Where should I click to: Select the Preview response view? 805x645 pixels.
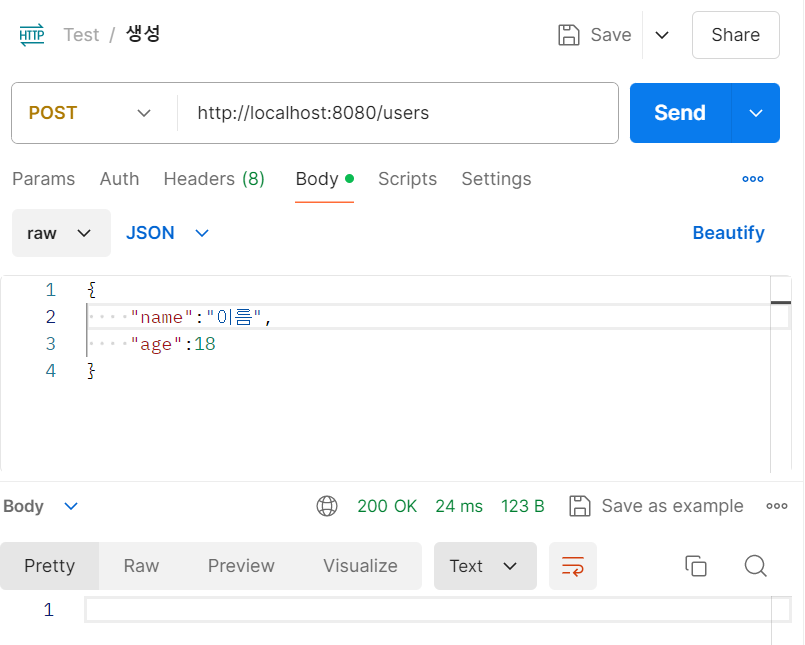[x=241, y=566]
